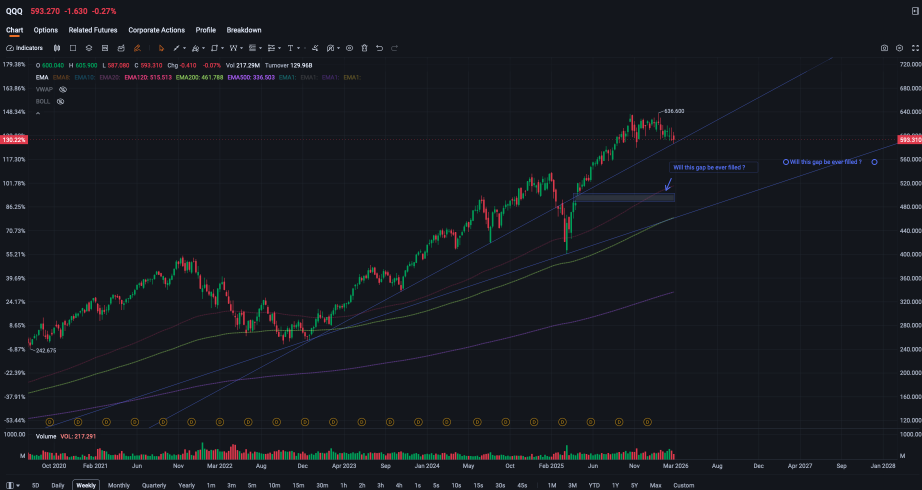
Task: Select the rectangle shape tool
Action: pos(215,48)
